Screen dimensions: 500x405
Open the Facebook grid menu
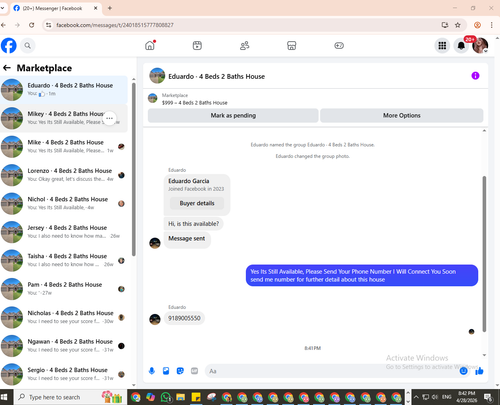point(442,46)
